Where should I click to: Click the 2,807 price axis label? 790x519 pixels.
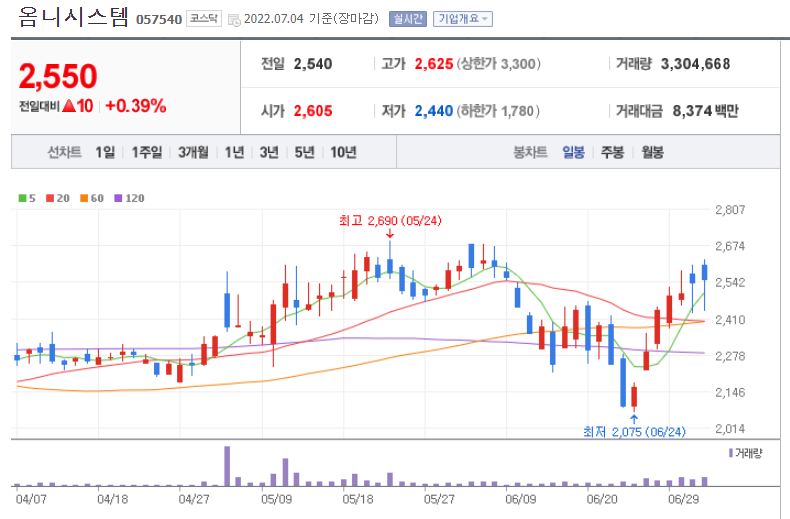click(x=730, y=210)
